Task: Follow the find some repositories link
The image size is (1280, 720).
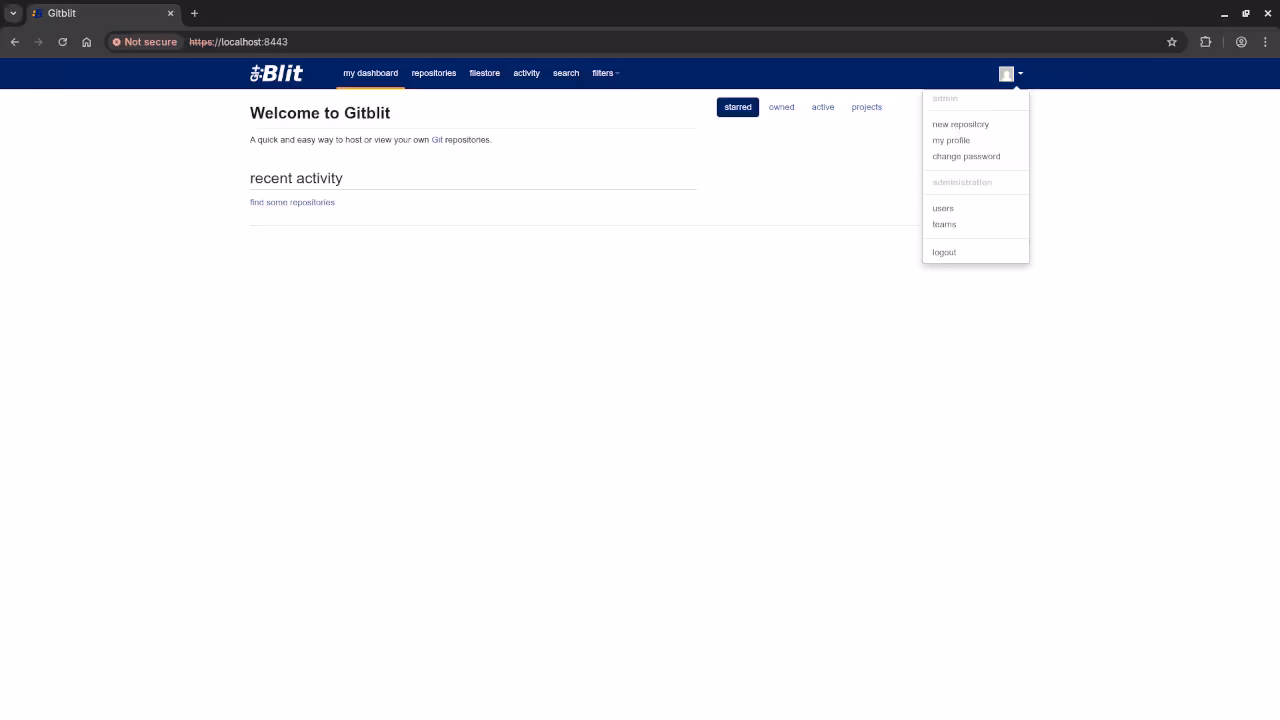Action: click(x=292, y=202)
